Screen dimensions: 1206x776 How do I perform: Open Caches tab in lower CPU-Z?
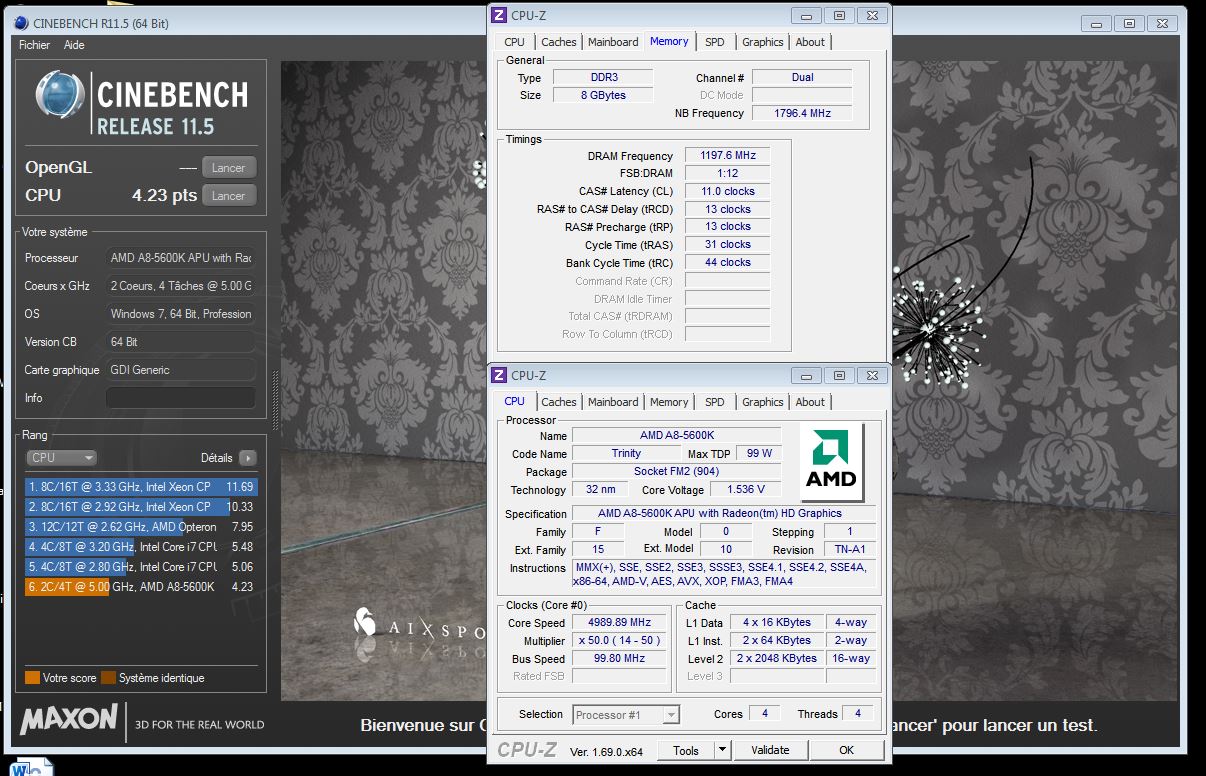558,402
